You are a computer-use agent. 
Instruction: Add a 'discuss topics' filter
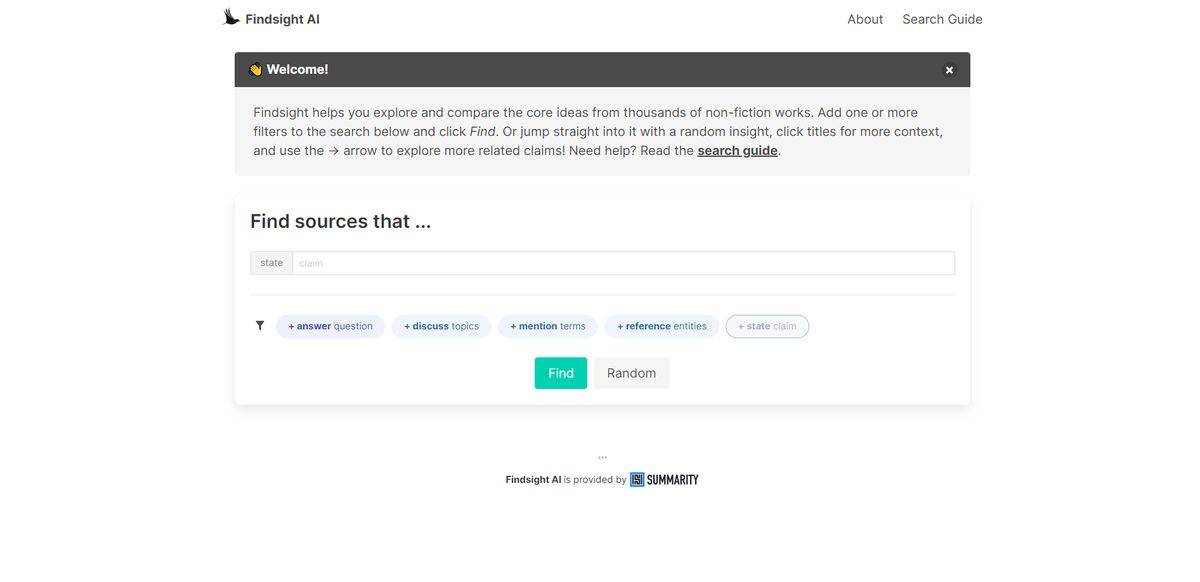point(441,326)
